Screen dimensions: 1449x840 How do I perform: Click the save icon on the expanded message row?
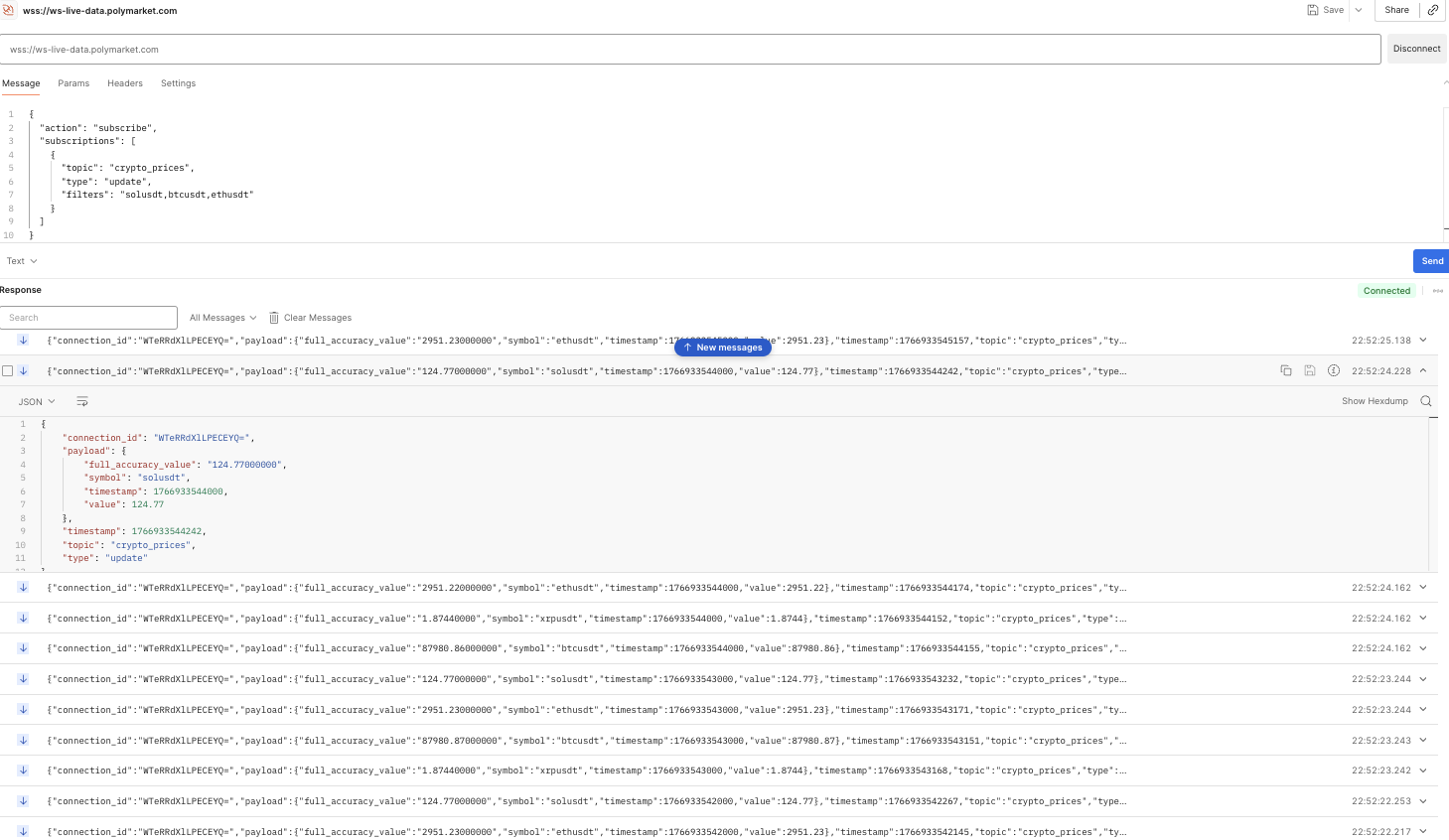(x=1310, y=370)
